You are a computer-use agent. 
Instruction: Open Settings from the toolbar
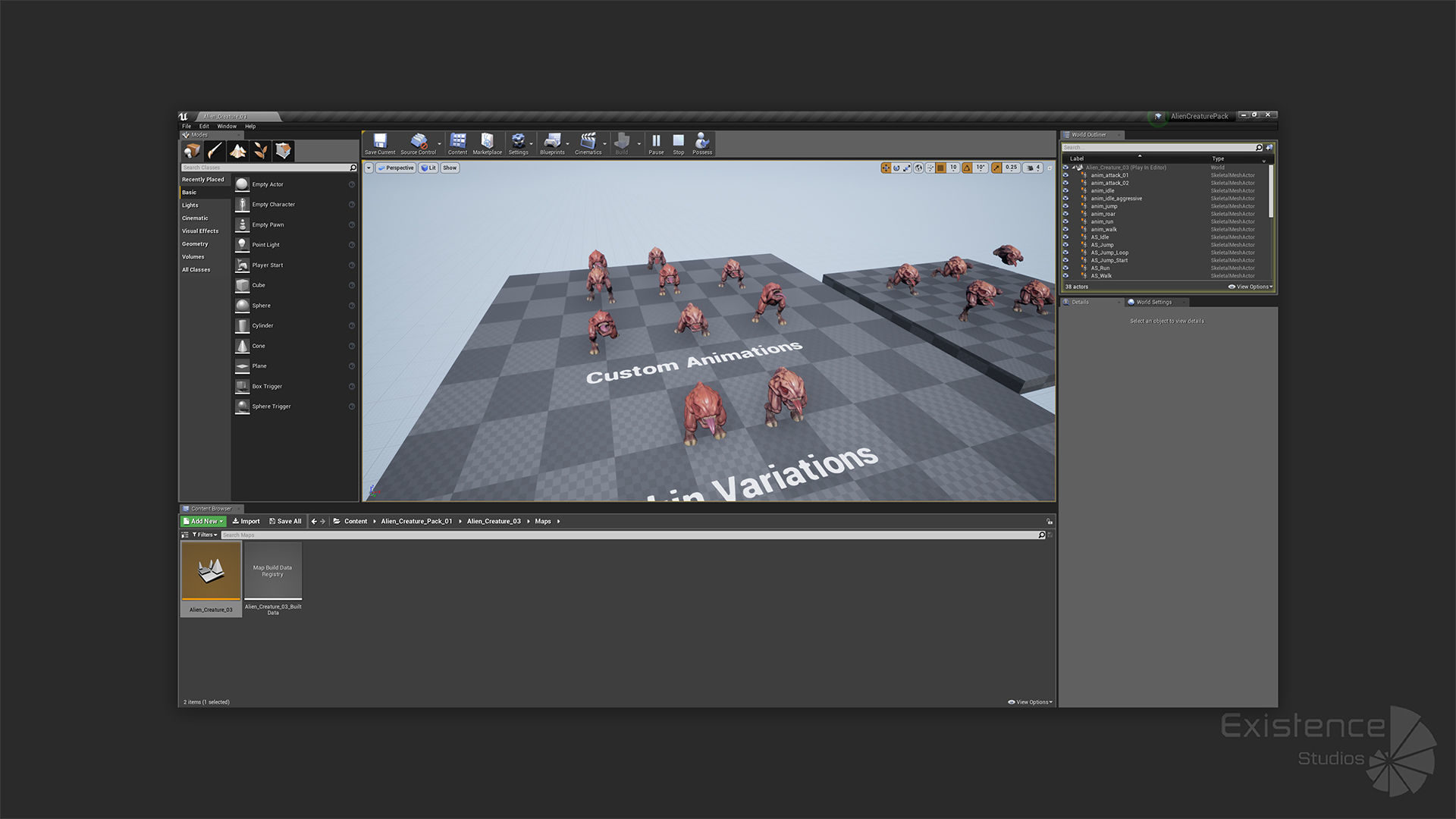518,142
